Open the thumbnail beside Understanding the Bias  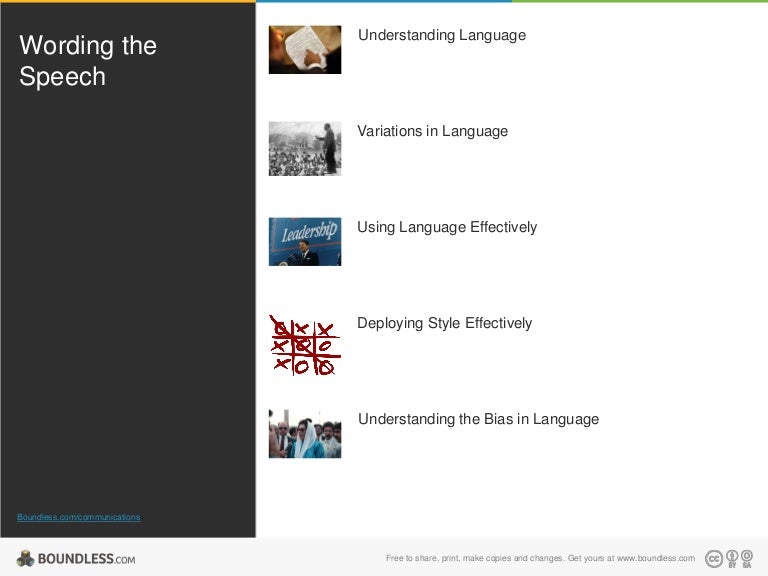pyautogui.click(x=304, y=433)
